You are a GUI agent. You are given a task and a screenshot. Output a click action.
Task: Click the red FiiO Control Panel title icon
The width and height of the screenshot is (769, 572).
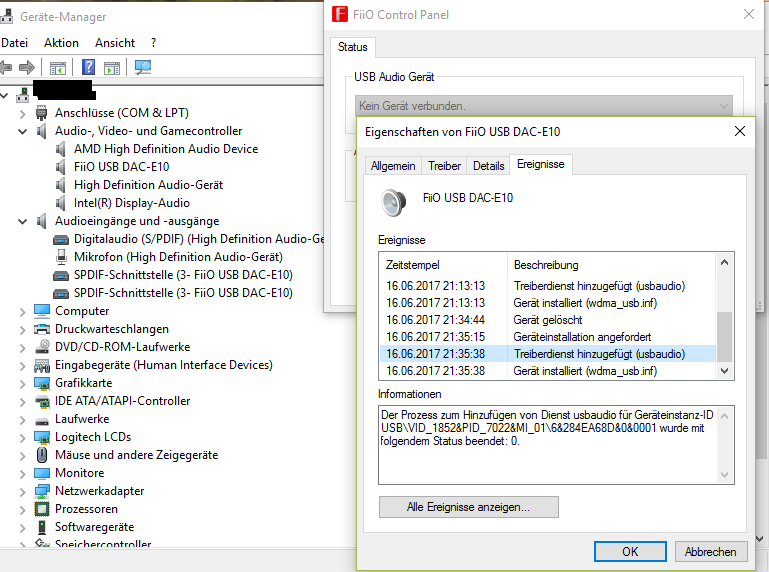point(340,14)
